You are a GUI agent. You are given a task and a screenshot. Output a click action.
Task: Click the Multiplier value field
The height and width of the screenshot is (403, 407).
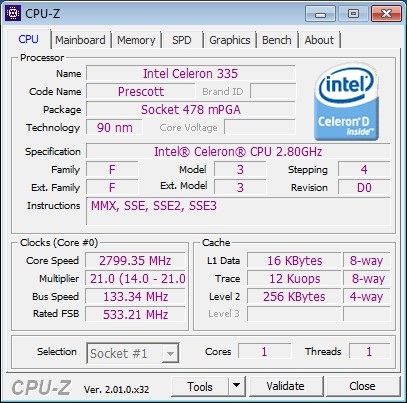click(x=135, y=278)
